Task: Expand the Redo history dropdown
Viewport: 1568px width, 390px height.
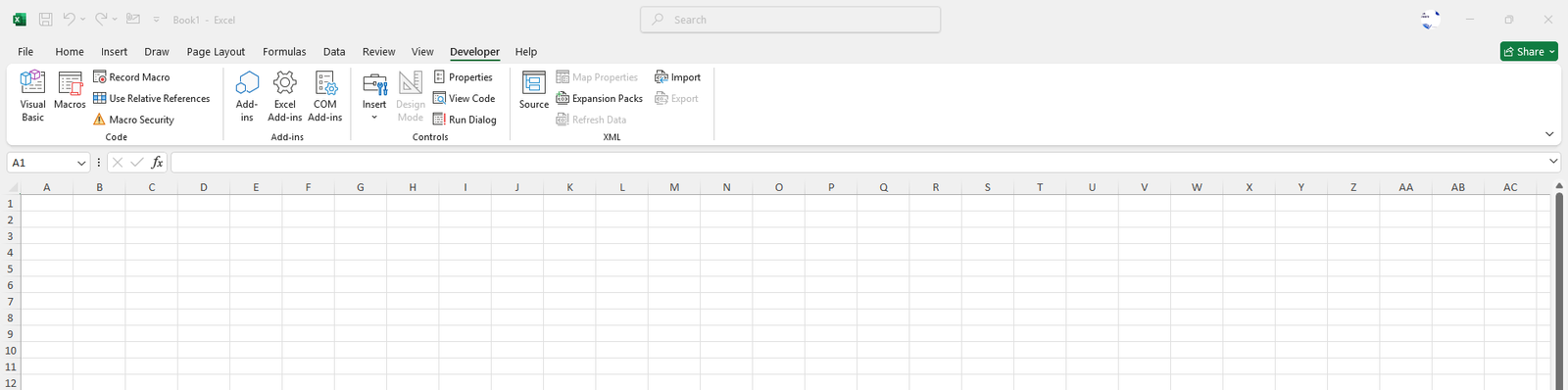Action: point(115,20)
